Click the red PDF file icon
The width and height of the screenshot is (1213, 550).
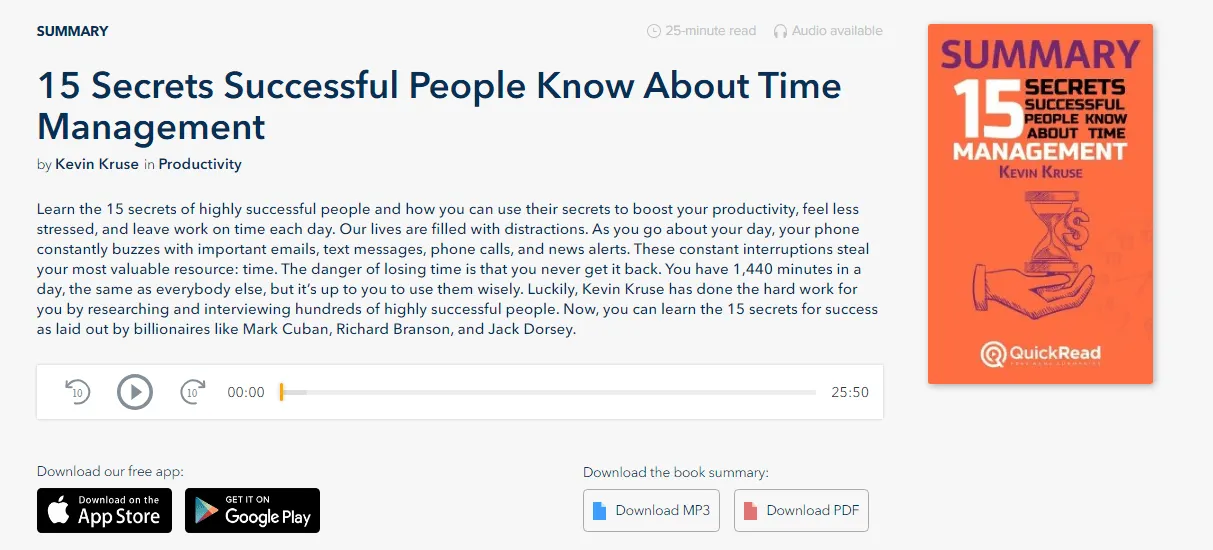click(751, 511)
